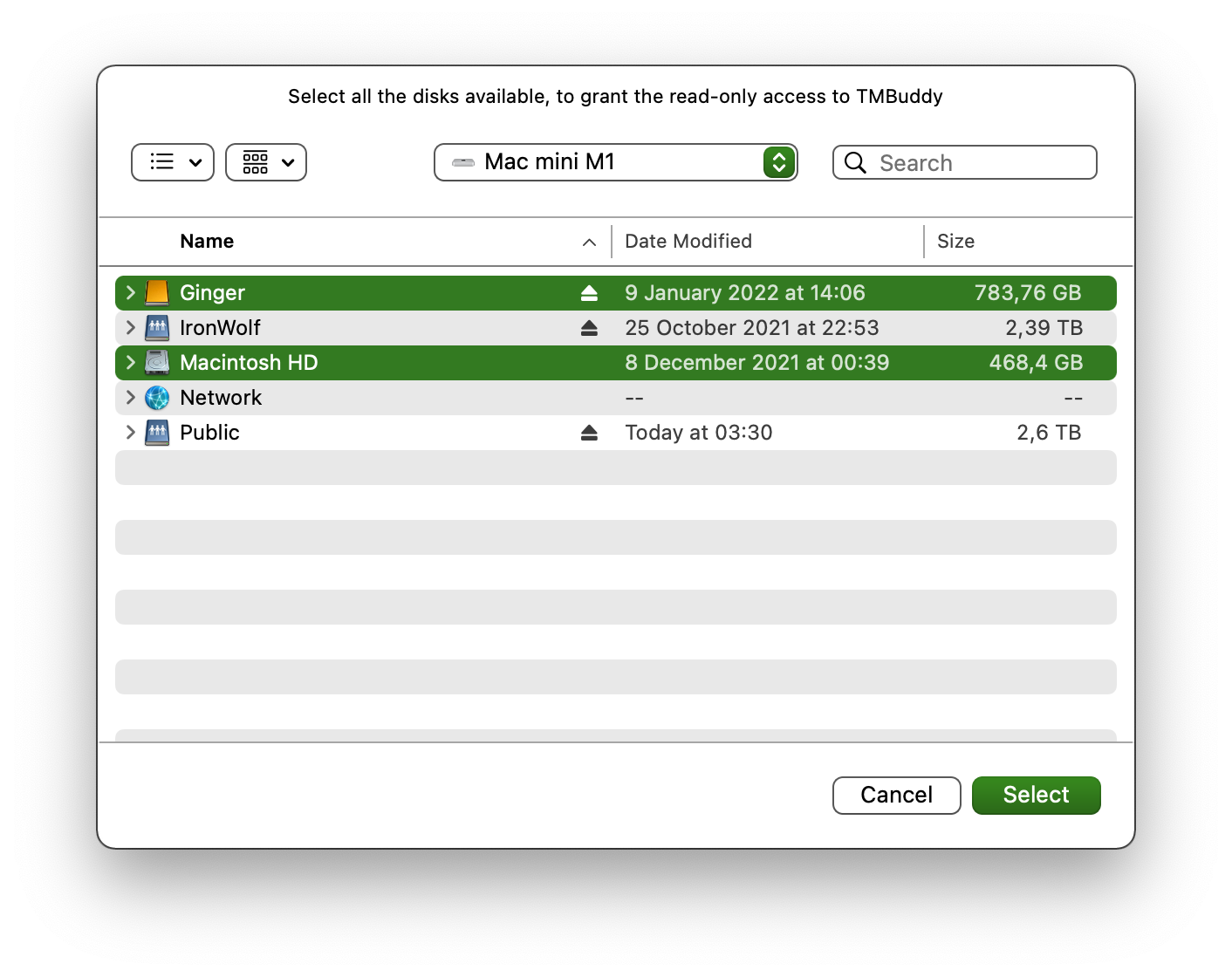
Task: Click date 8 December 2021 at 00:39
Action: (757, 363)
